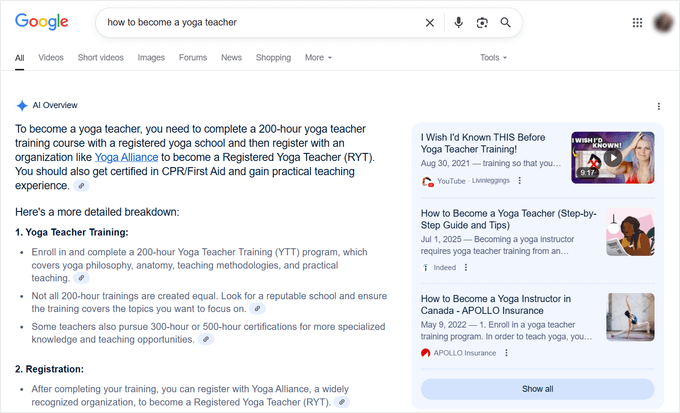The width and height of the screenshot is (680, 413).
Task: Switch to the News tab
Action: 231,57
